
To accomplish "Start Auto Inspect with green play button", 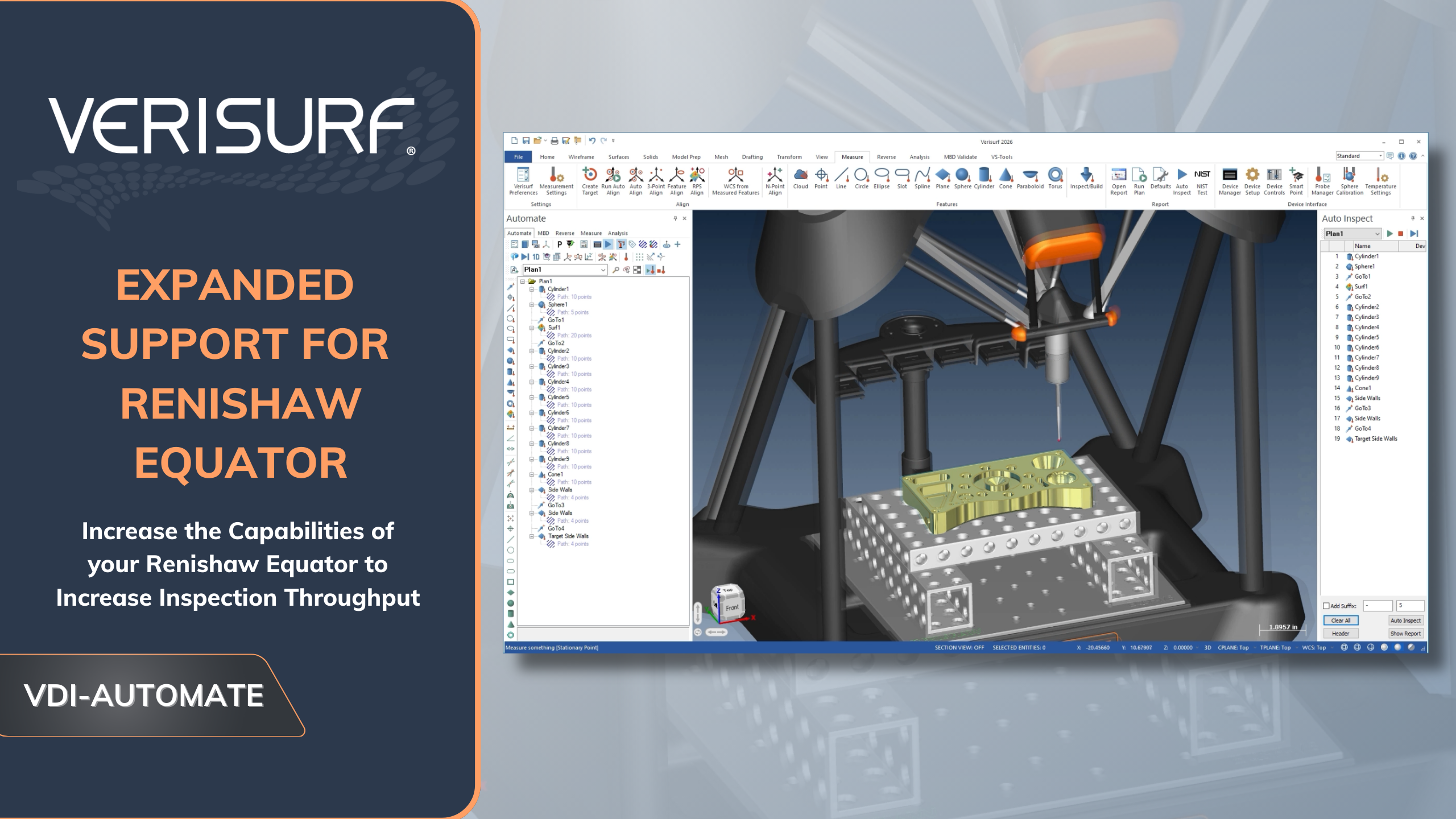I will point(1389,234).
